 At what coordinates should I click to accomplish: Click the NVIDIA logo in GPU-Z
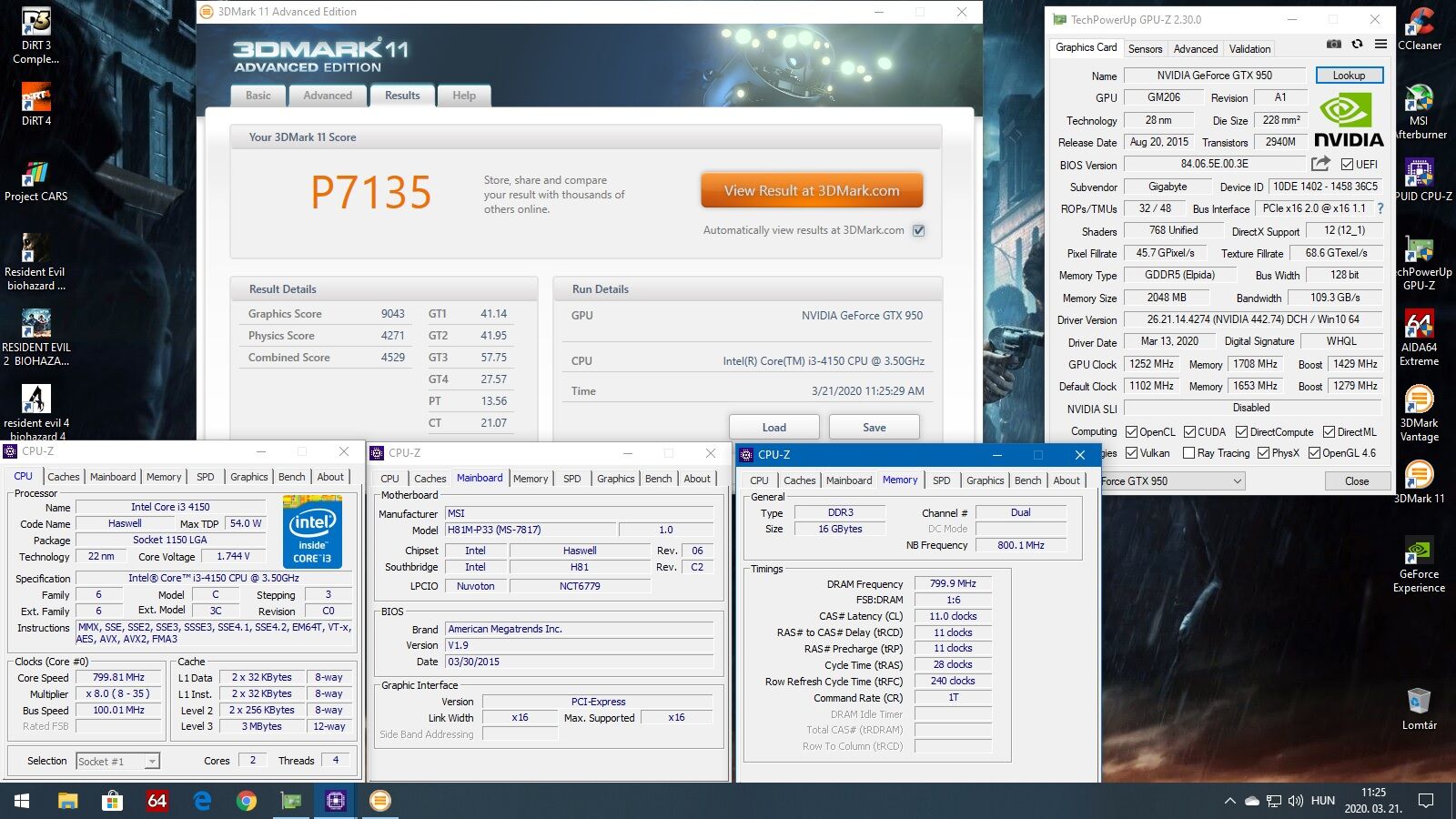(1349, 119)
